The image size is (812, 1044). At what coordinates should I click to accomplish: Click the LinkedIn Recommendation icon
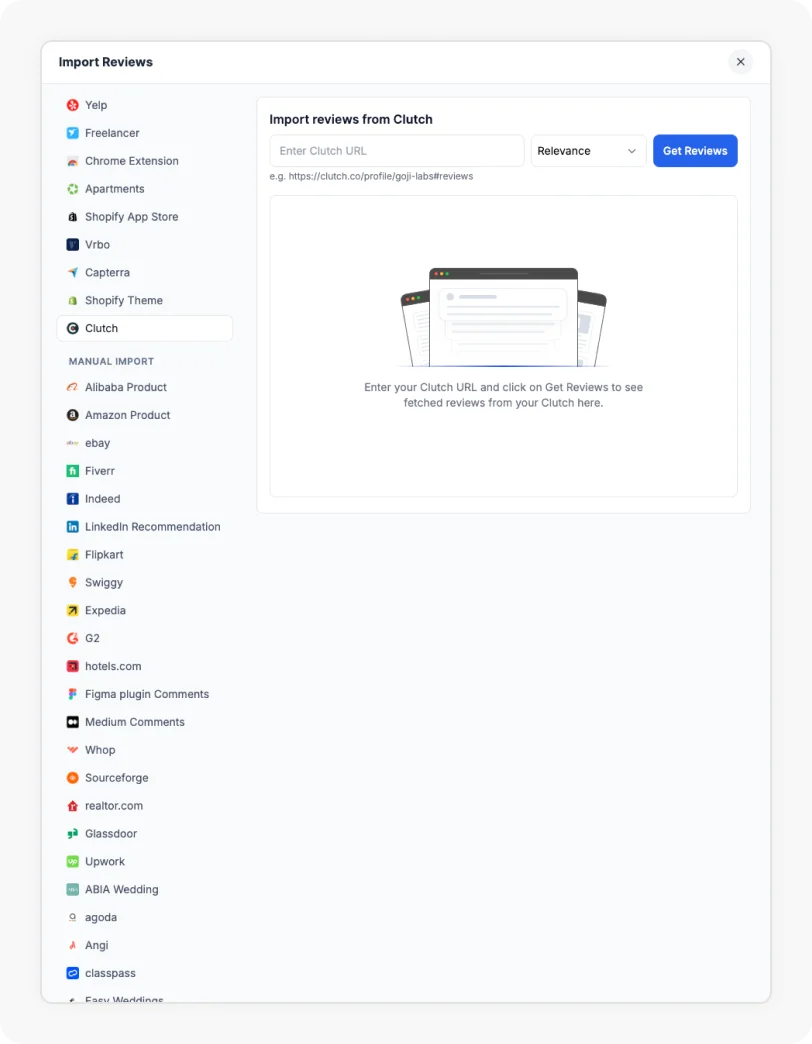point(73,527)
